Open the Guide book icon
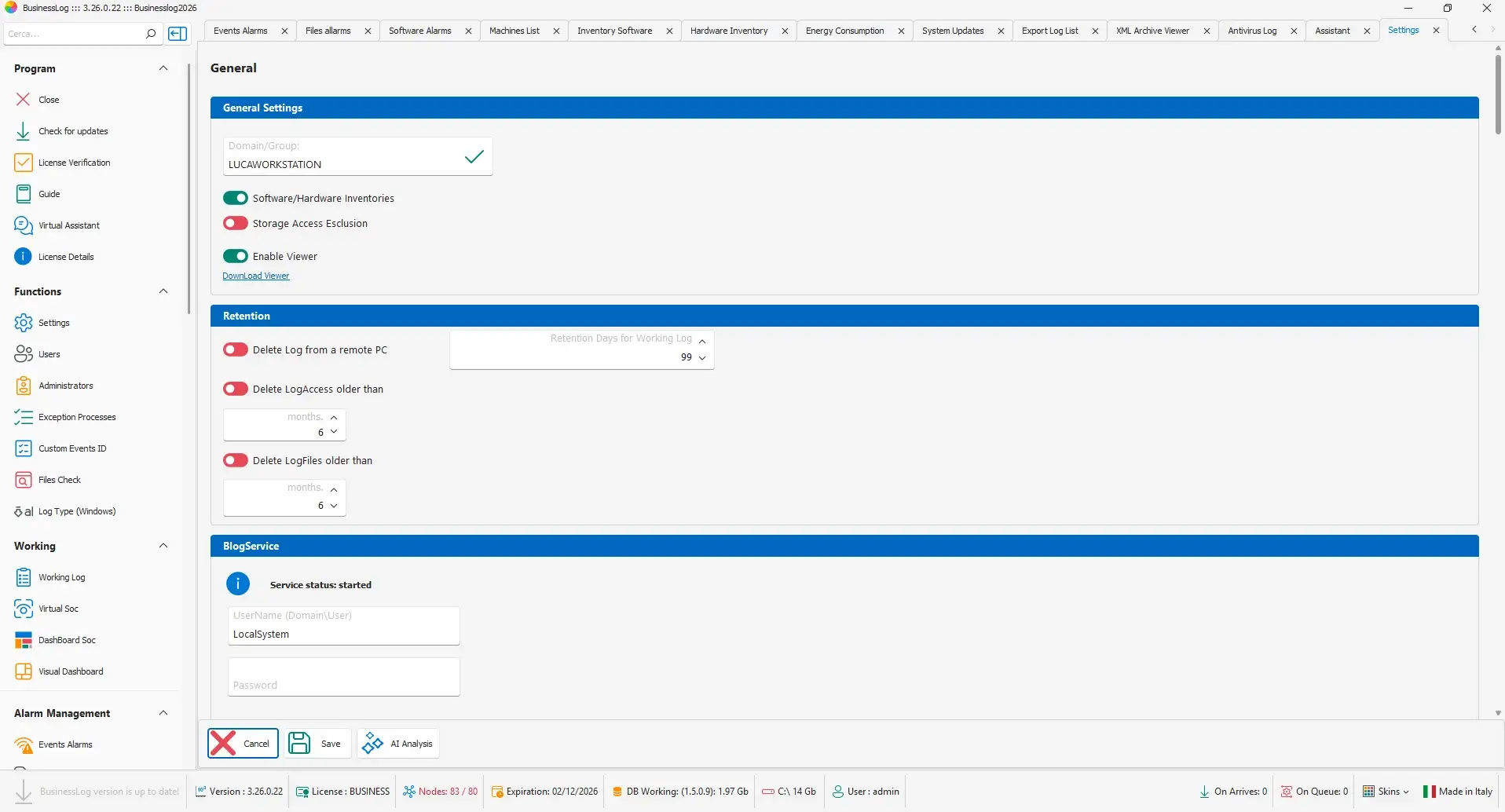 (24, 194)
